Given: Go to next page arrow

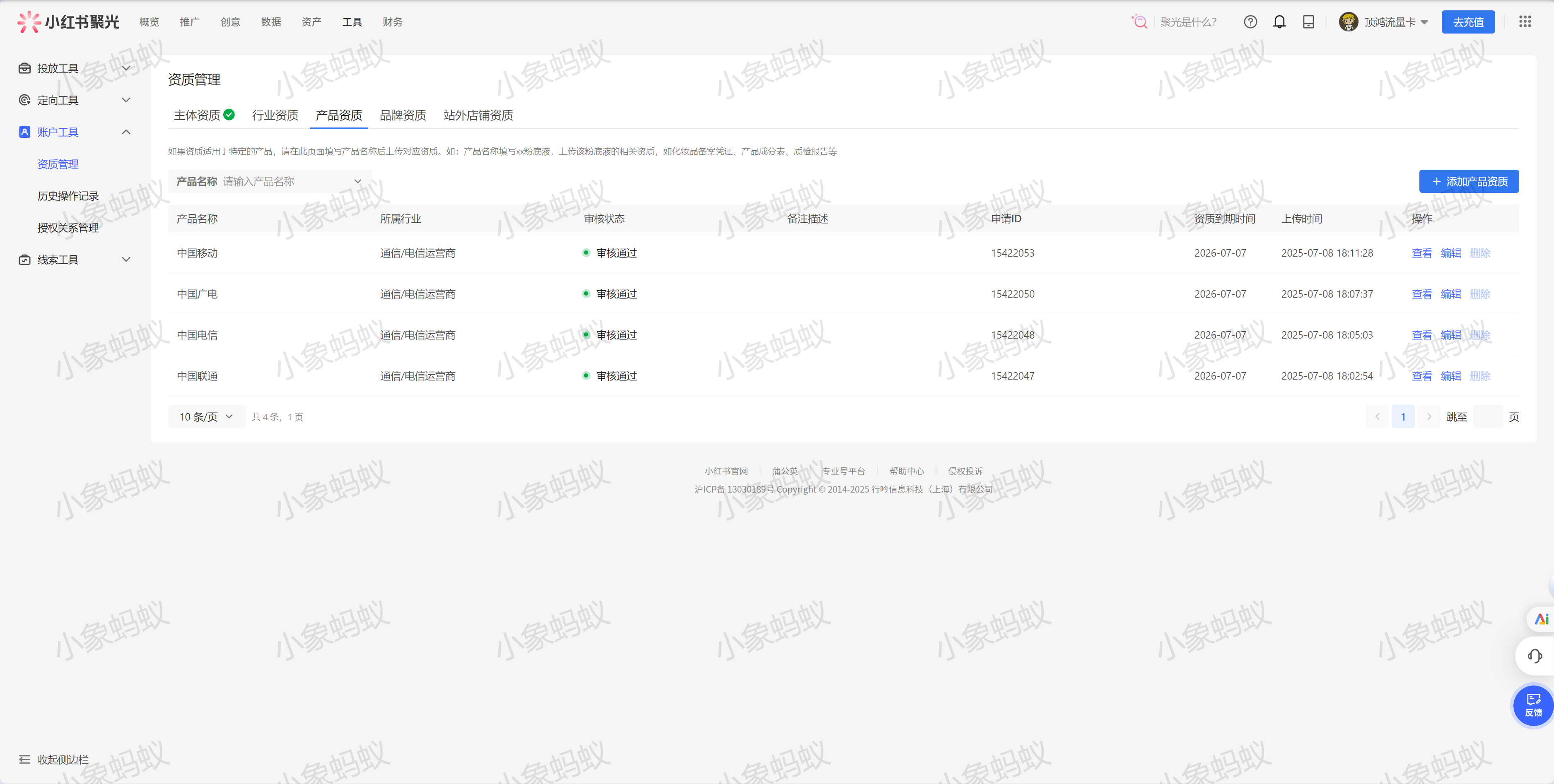Looking at the screenshot, I should pos(1429,417).
